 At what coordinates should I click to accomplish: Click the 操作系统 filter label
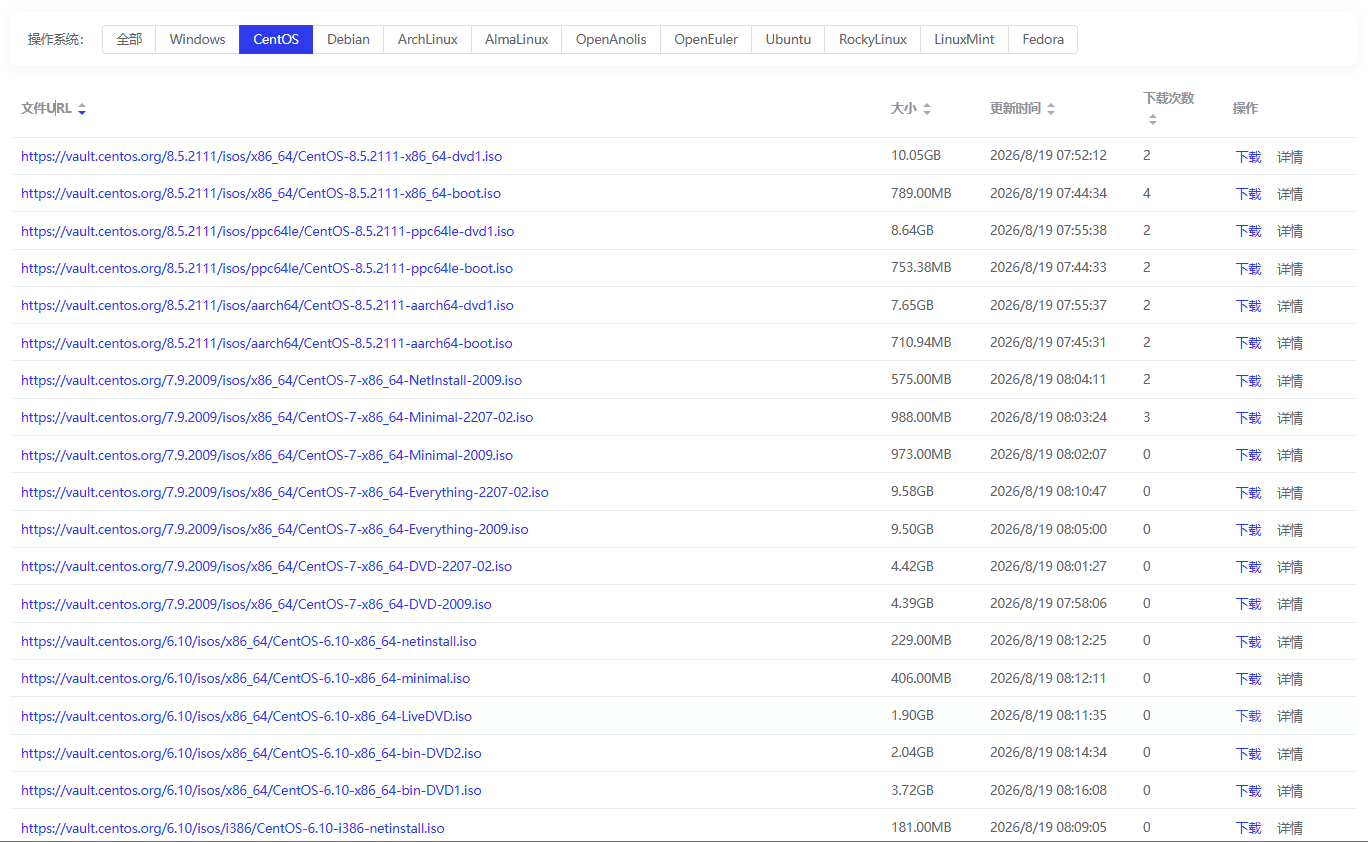pyautogui.click(x=56, y=40)
